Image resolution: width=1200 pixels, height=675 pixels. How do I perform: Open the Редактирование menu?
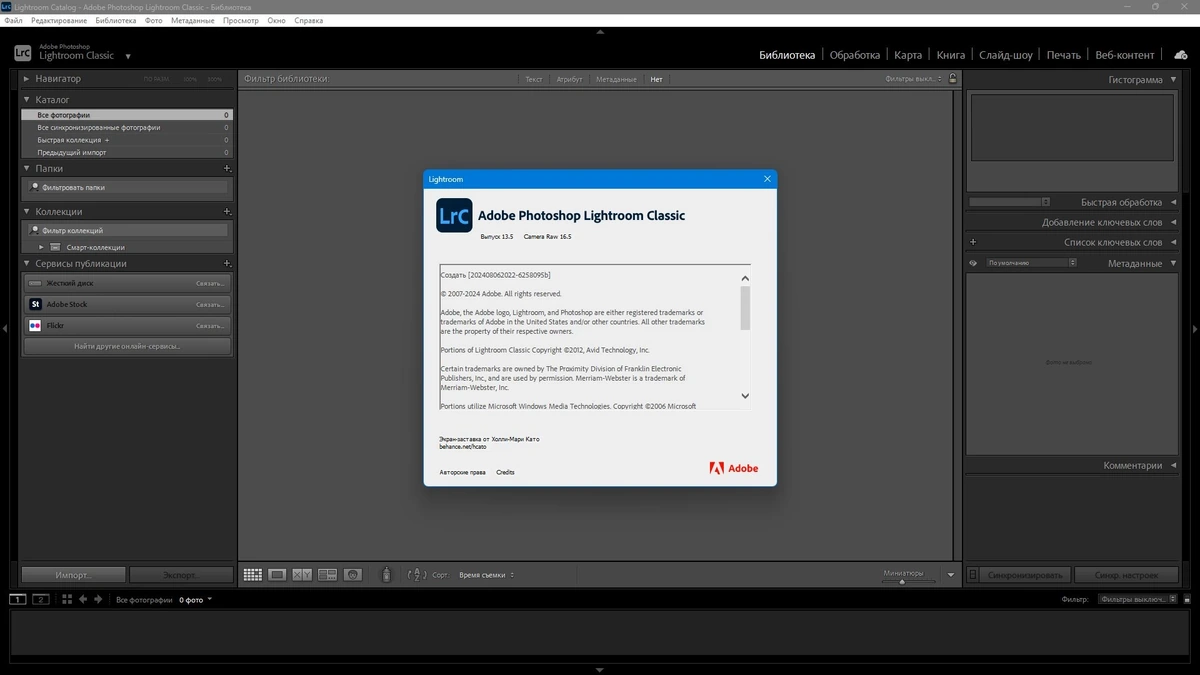point(59,20)
